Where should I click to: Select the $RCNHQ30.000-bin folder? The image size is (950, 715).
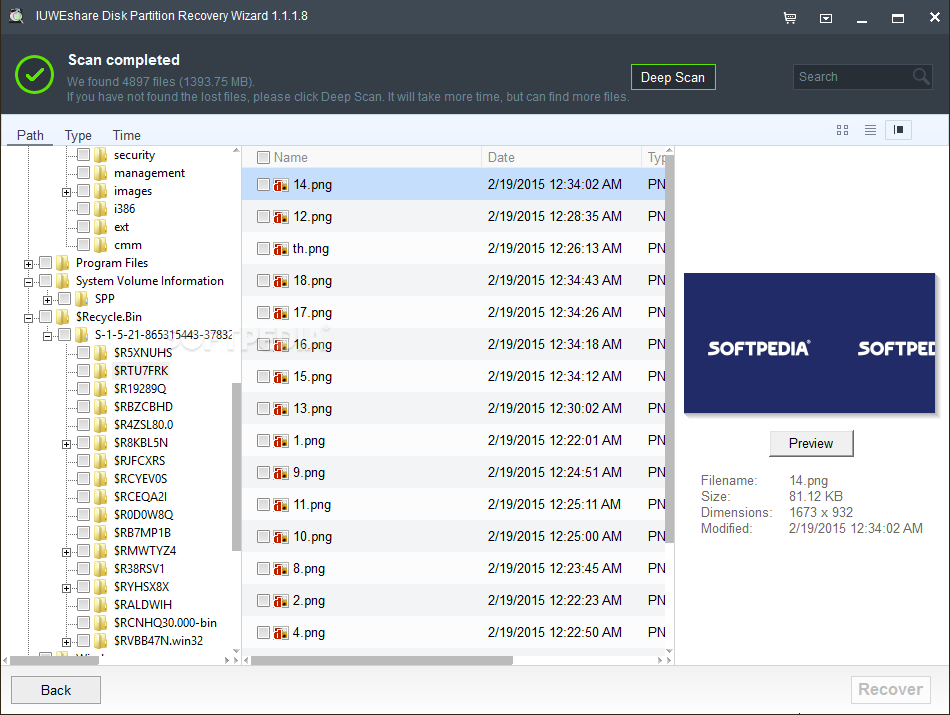[165, 623]
